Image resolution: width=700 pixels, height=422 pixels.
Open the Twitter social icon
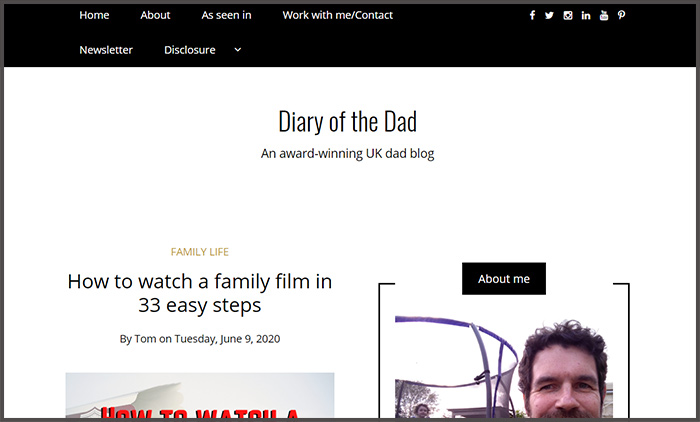coord(549,16)
